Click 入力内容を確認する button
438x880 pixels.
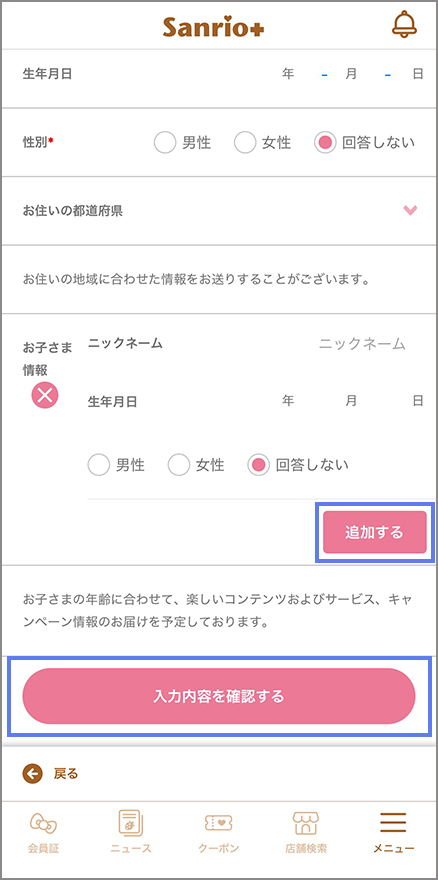click(x=219, y=696)
